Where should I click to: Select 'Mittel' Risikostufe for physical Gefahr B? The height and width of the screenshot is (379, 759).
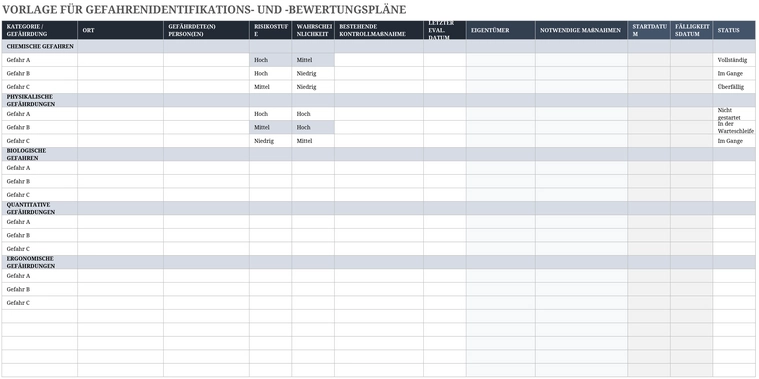271,127
